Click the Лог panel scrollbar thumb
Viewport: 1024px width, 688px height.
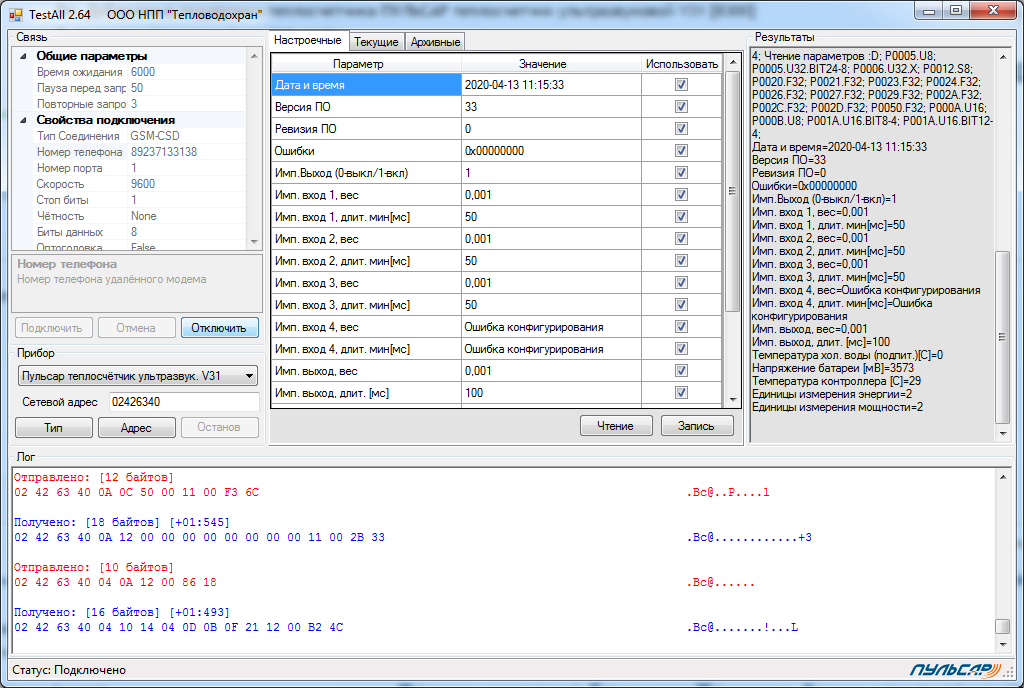(x=1002, y=627)
